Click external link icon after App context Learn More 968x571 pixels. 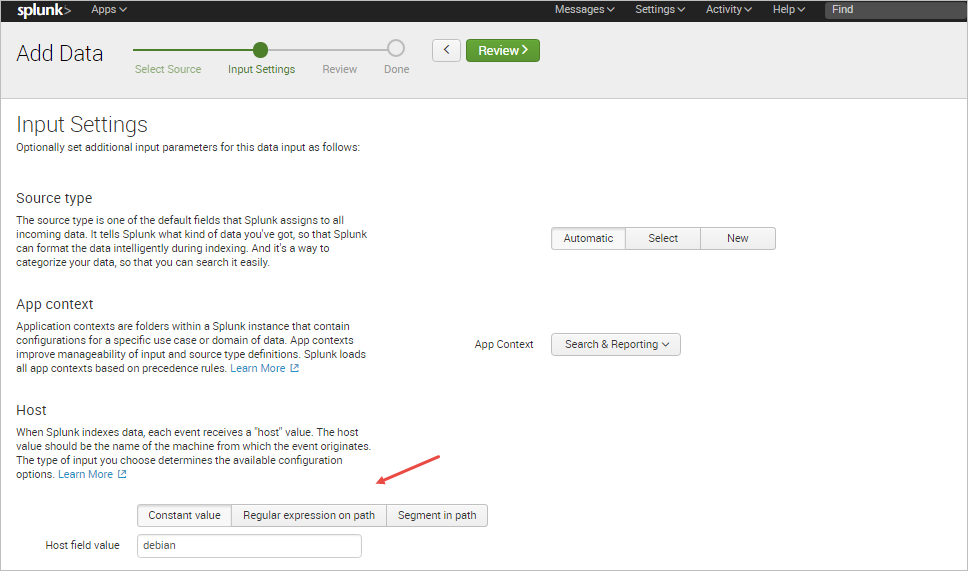tap(295, 369)
